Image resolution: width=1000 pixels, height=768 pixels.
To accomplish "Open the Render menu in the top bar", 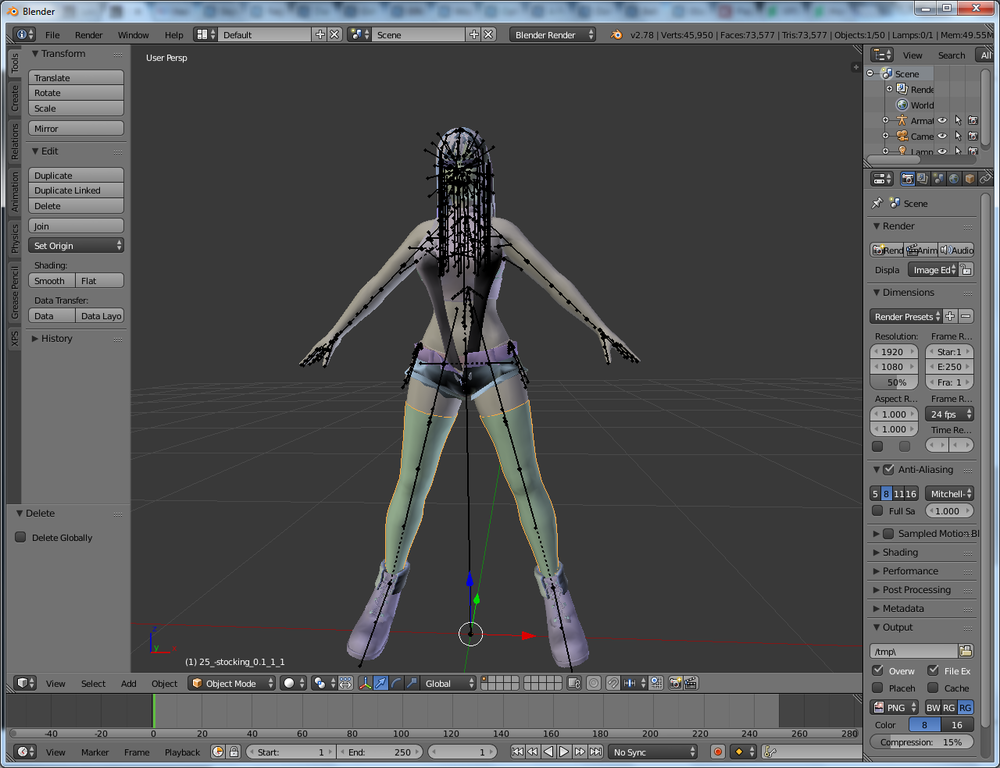I will (89, 34).
